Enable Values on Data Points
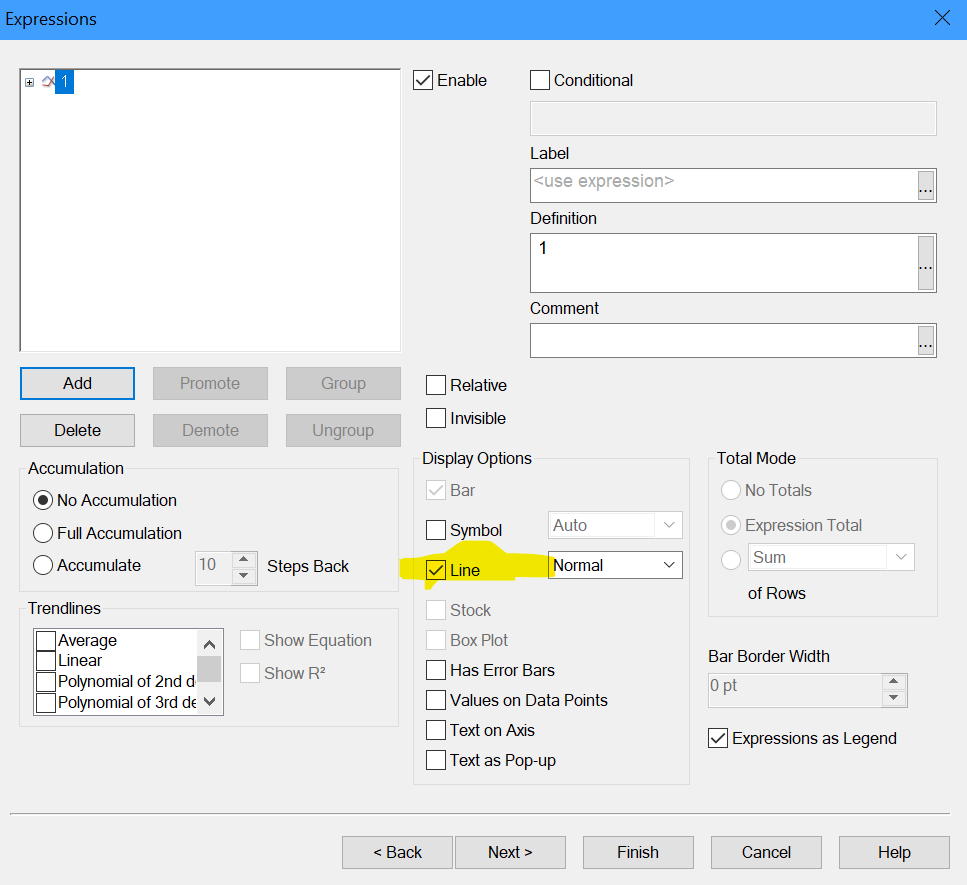This screenshot has height=885, width=967. [x=436, y=700]
